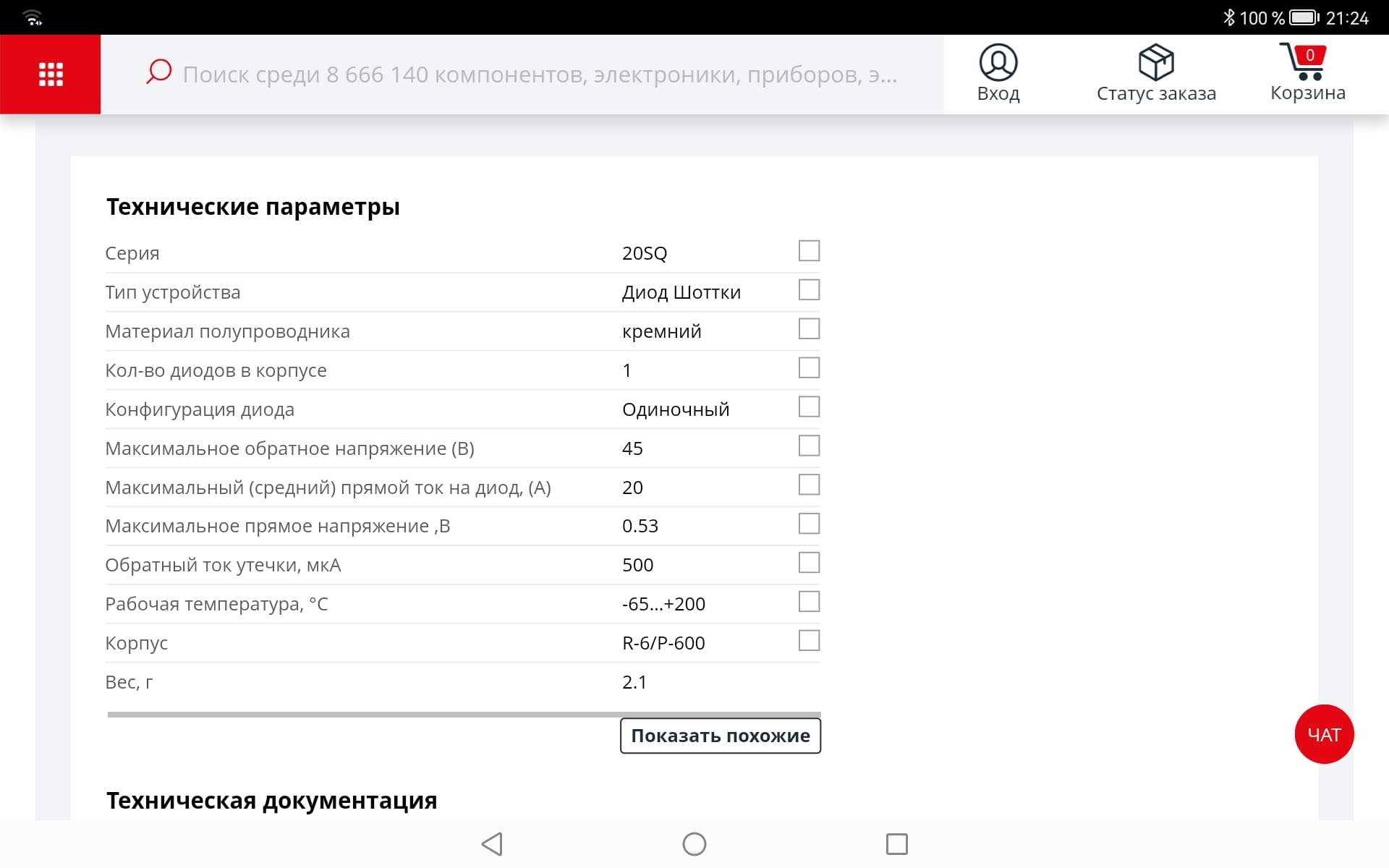Tap the Android home circle icon
Viewport: 1389px width, 868px height.
pos(694,843)
